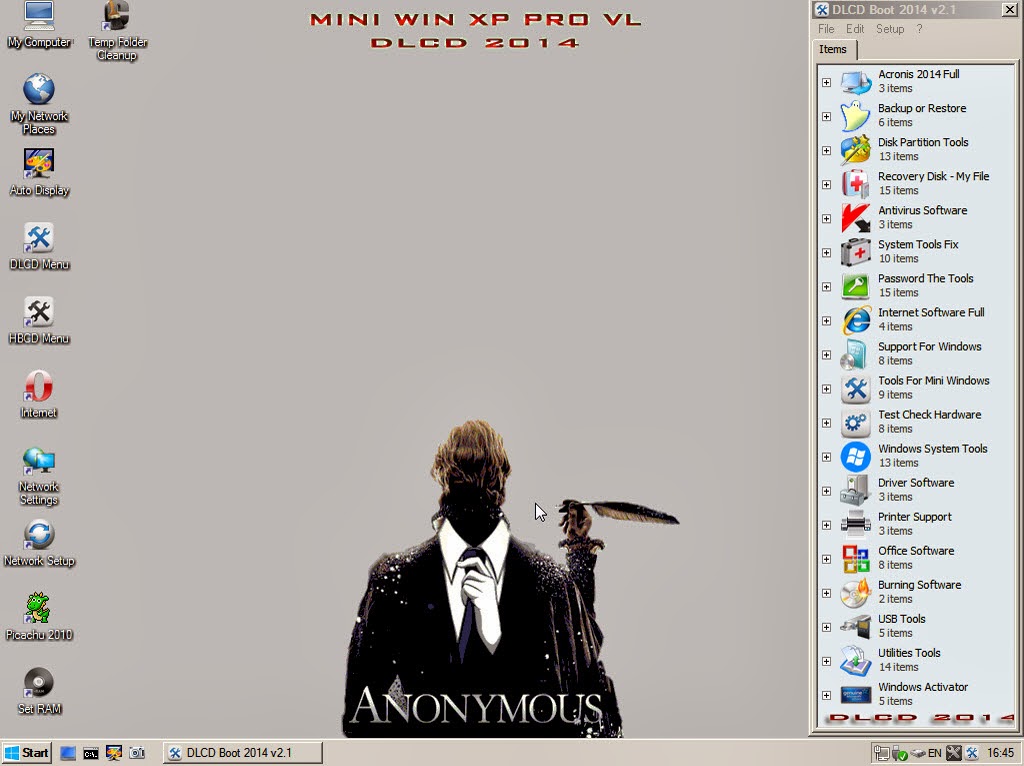1024x766 pixels.
Task: Click the camera screenshot quick launch icon
Action: (x=137, y=753)
